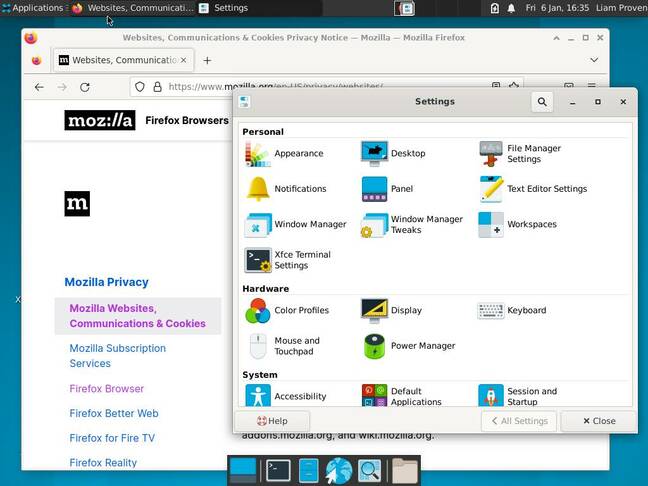Open Window Manager settings
648x486 pixels.
click(295, 224)
